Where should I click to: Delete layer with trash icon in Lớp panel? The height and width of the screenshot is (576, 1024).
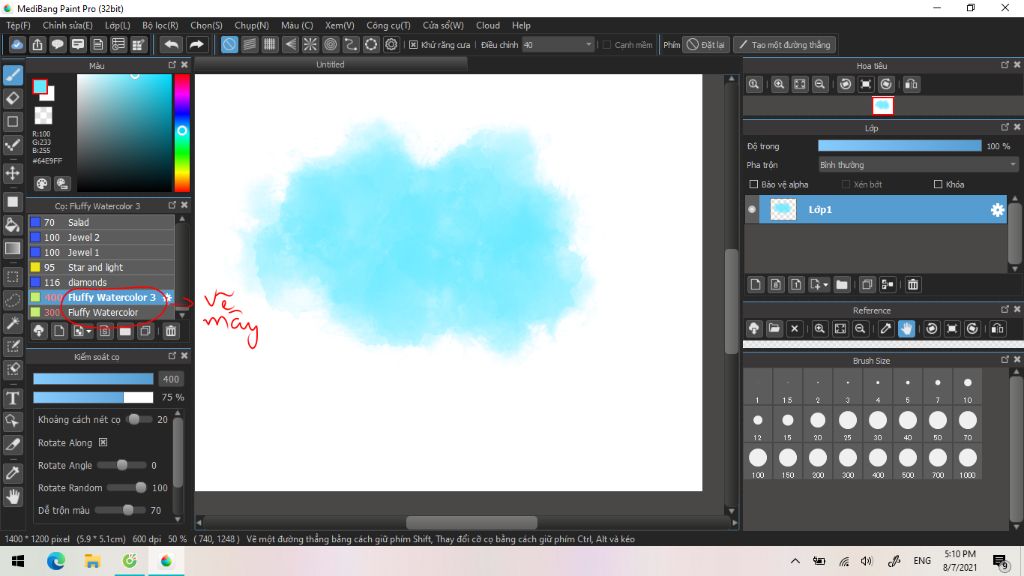913,285
